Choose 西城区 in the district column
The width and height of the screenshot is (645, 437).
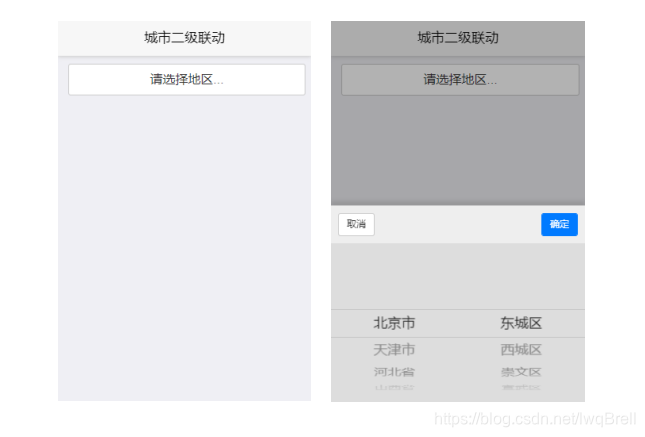click(x=521, y=350)
